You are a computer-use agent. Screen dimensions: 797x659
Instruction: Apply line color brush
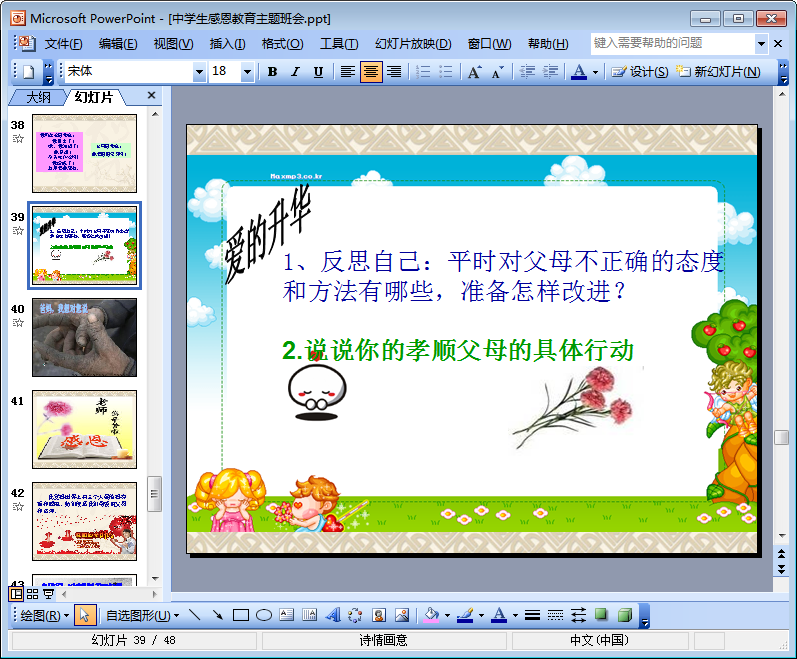(465, 615)
